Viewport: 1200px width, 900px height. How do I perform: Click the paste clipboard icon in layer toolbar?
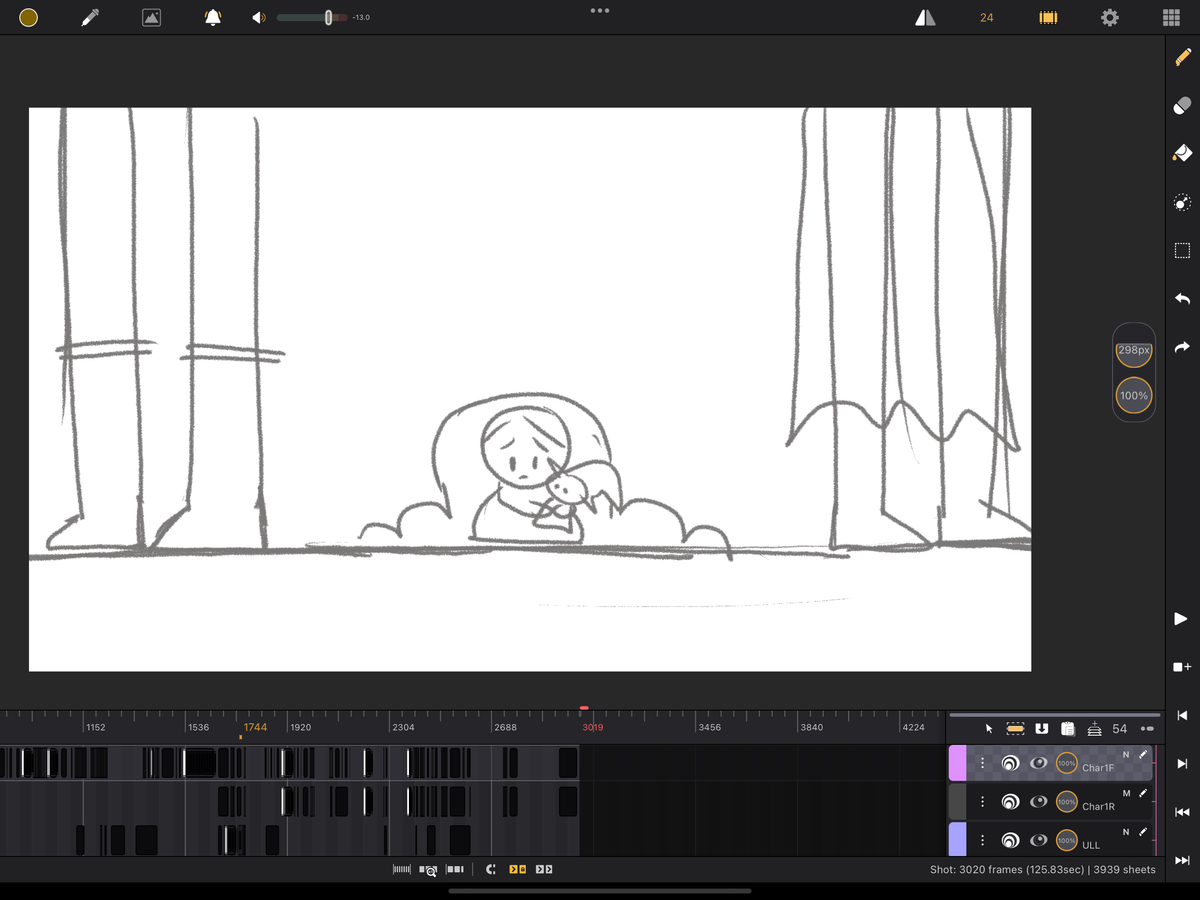click(1068, 729)
